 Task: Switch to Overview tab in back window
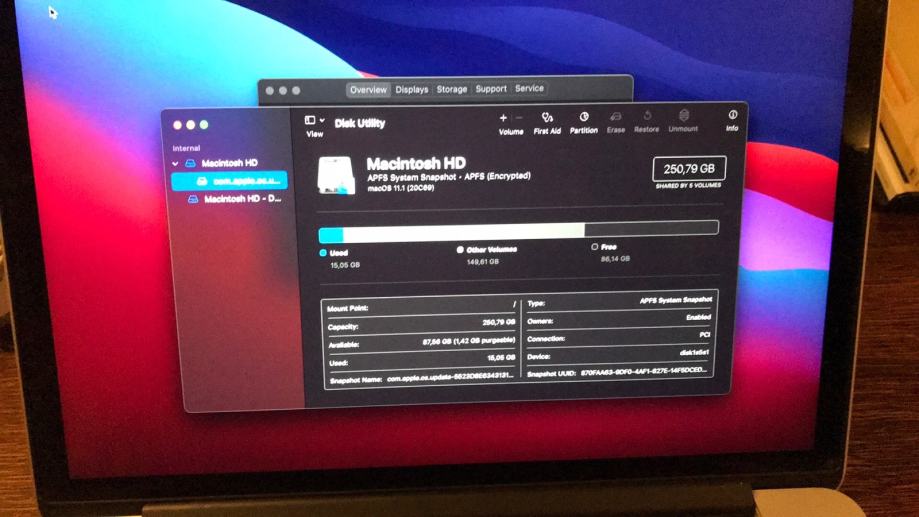[368, 90]
